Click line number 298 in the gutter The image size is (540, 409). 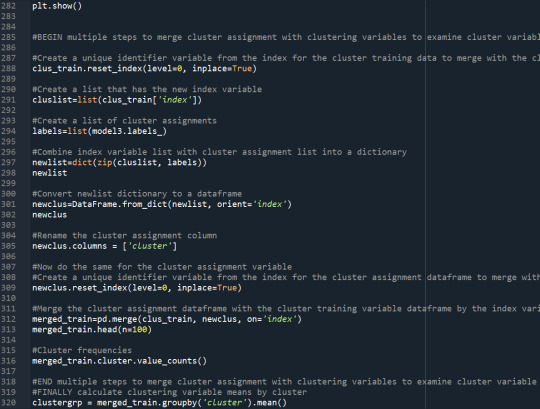tap(8, 173)
